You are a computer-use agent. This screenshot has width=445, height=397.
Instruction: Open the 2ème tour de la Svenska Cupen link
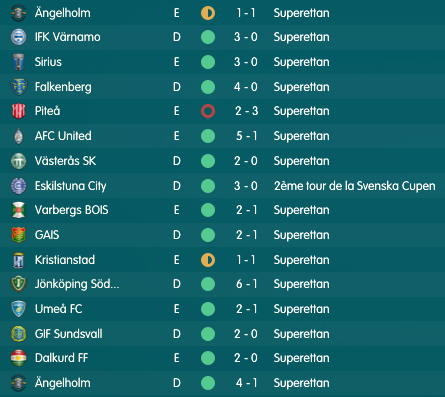tap(355, 186)
